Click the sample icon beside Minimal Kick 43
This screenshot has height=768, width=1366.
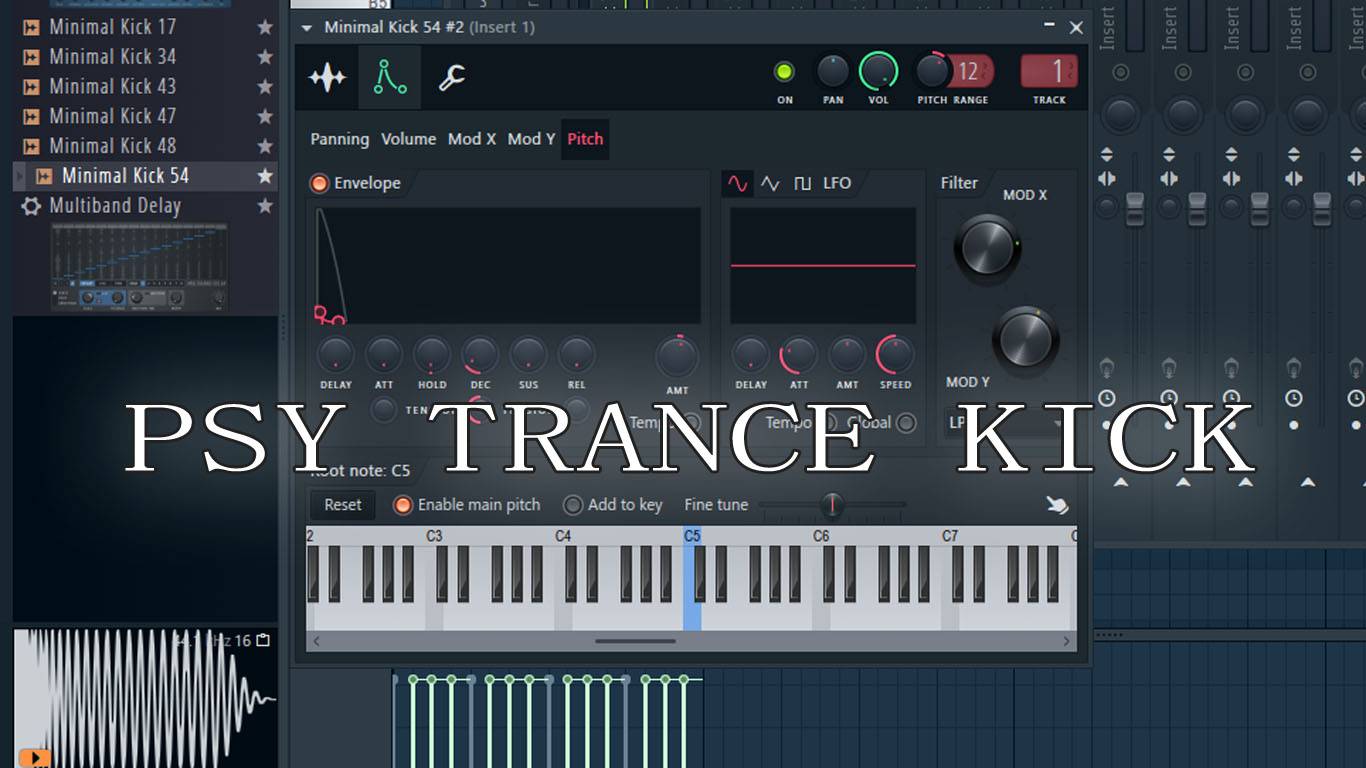(32, 87)
